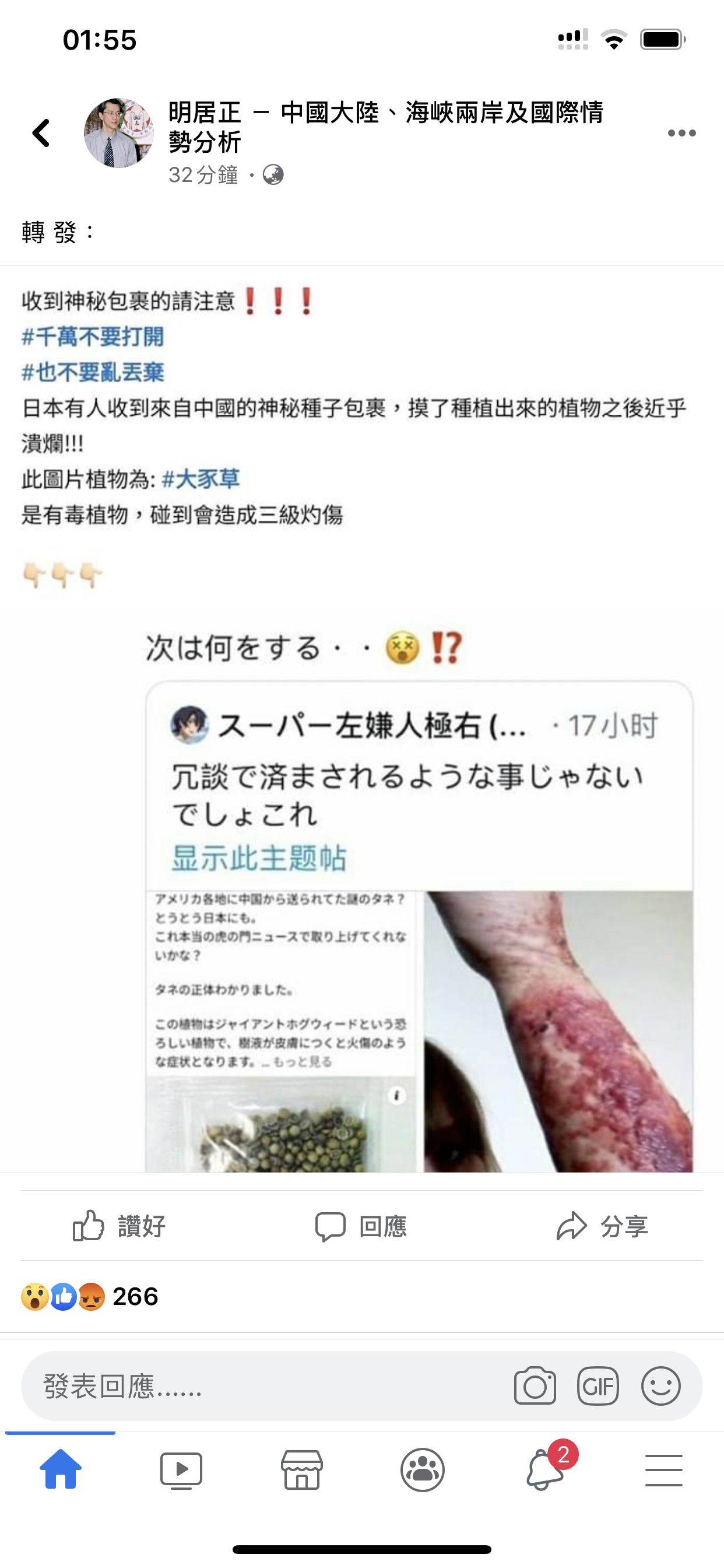The width and height of the screenshot is (724, 1568).
Task: Open the hamburger menu in bottom bar
Action: (664, 1470)
